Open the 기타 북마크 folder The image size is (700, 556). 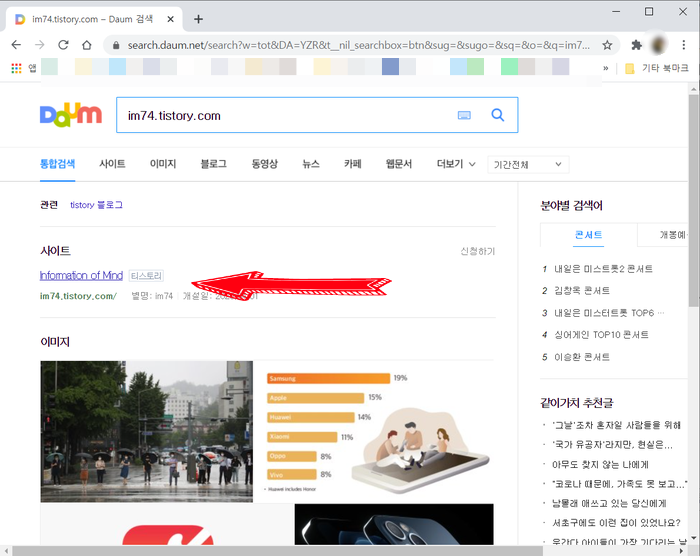[x=657, y=68]
